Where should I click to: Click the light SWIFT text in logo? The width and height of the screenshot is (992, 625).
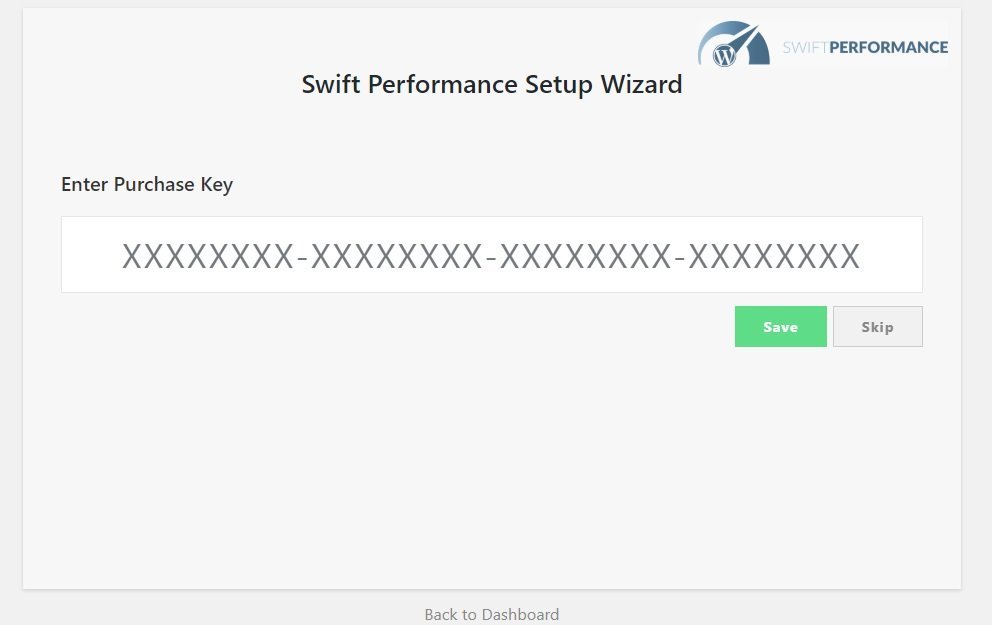coord(805,47)
